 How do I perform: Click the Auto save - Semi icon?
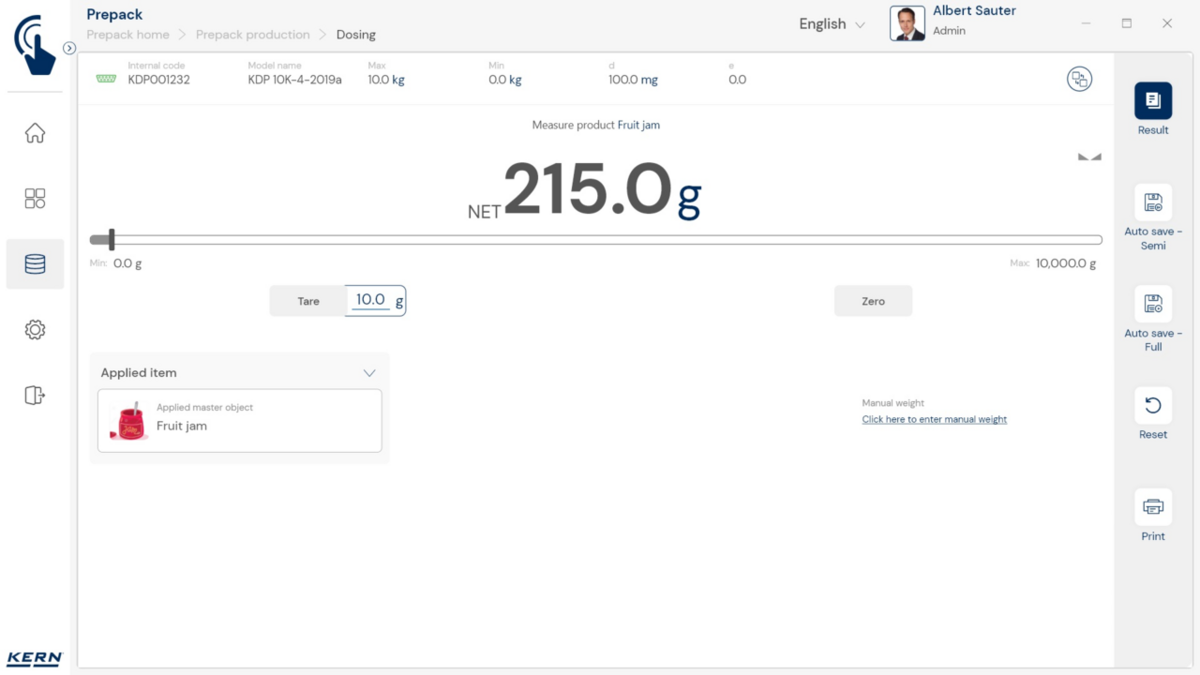(x=1152, y=203)
